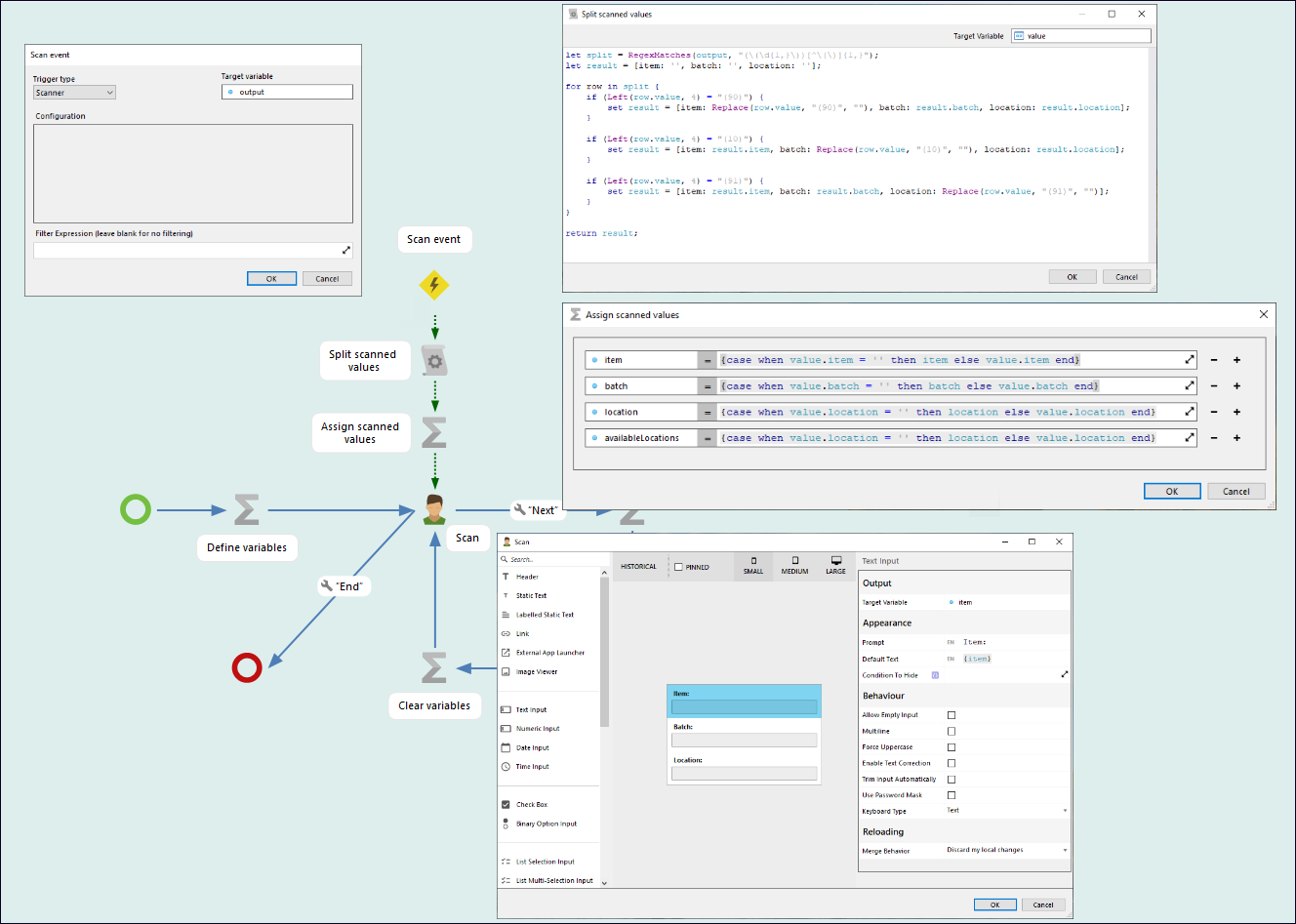Remove the batch assignment row
Viewport: 1296px width, 924px height.
tap(1214, 386)
